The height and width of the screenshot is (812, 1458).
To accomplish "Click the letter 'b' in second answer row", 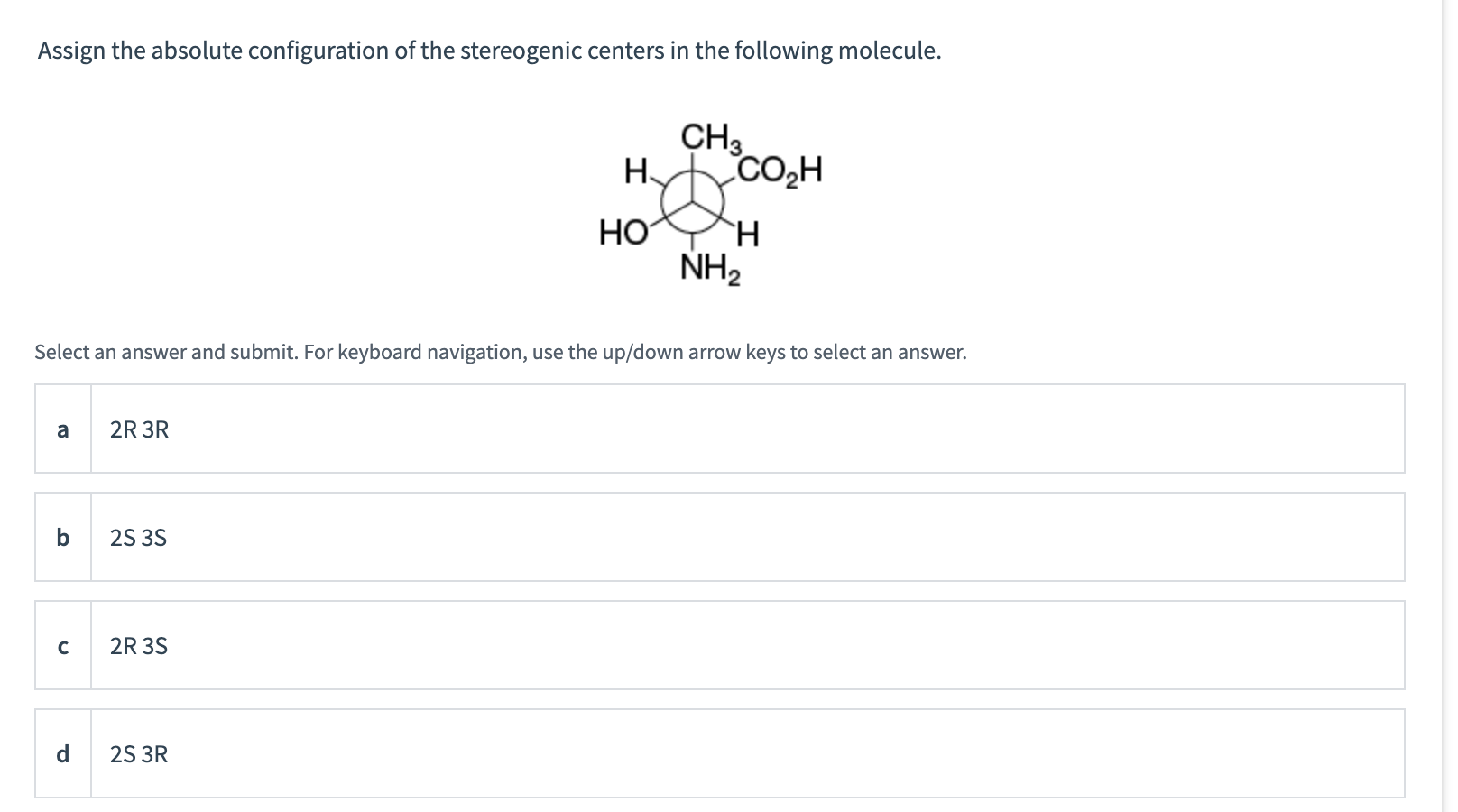I will click(62, 539).
